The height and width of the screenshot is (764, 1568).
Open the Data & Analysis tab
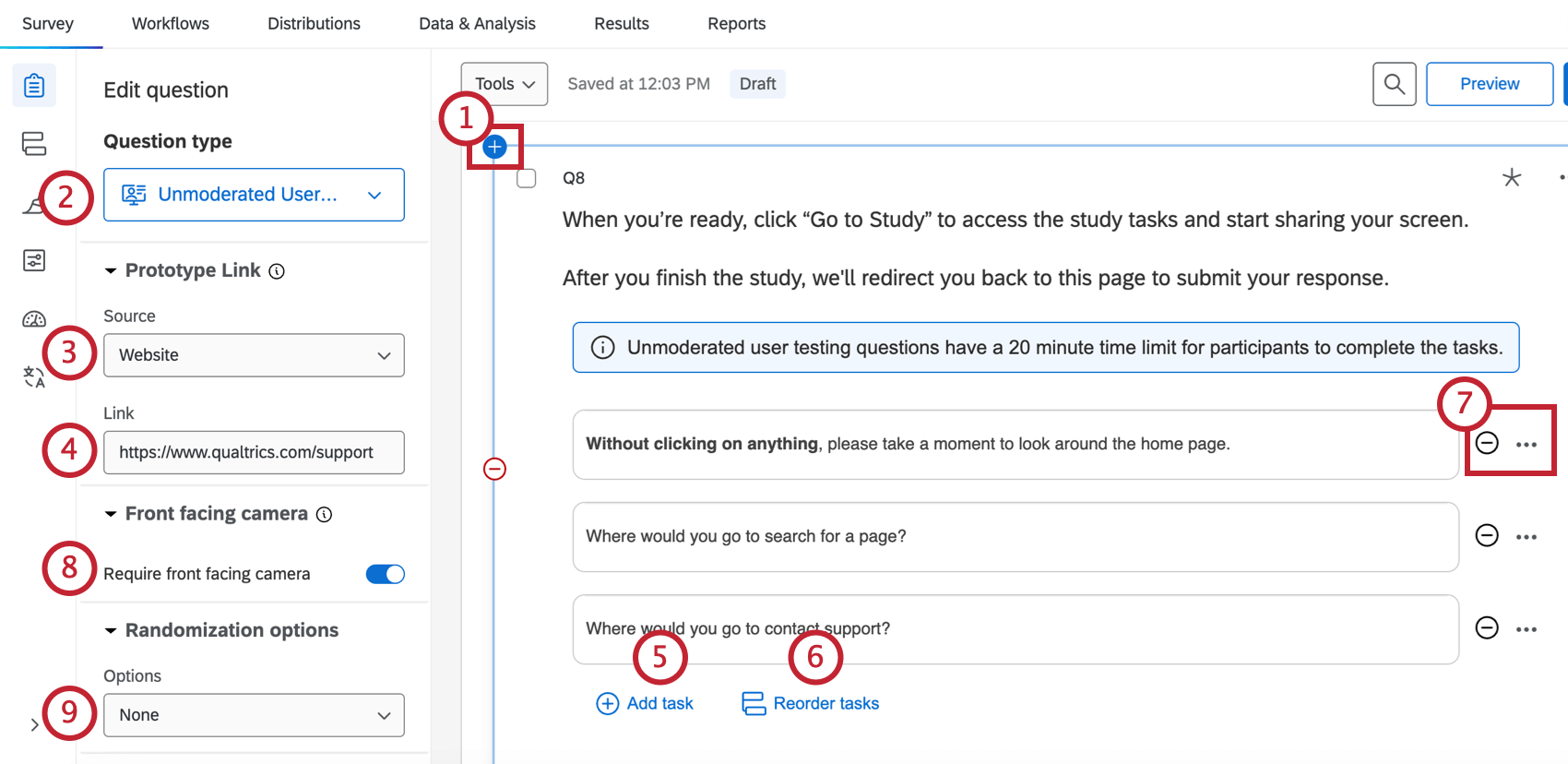477,24
